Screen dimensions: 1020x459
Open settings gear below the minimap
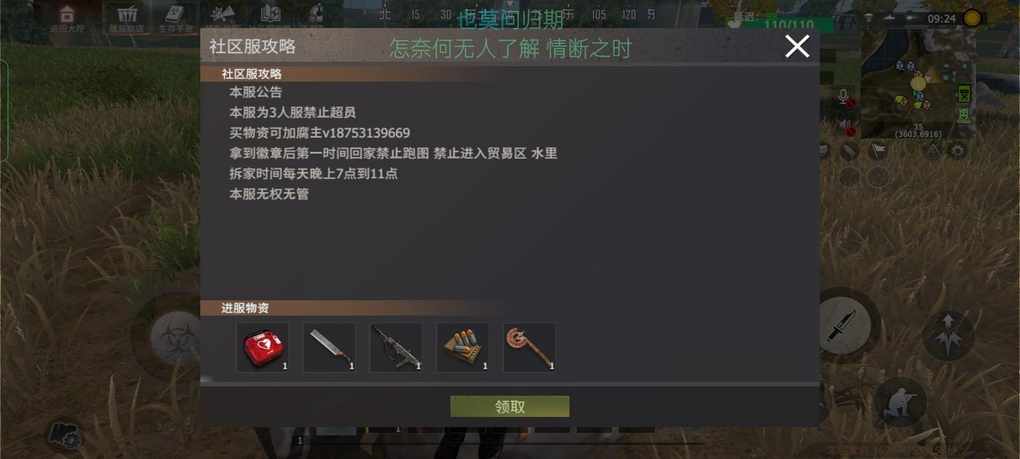click(957, 151)
